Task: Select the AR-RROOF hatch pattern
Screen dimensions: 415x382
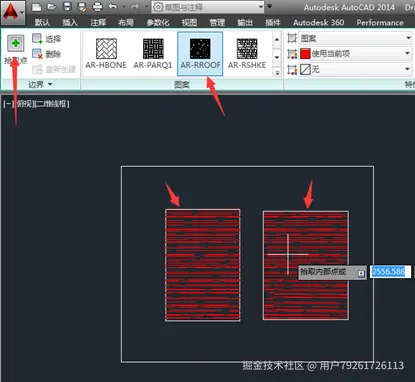Action: 200,53
